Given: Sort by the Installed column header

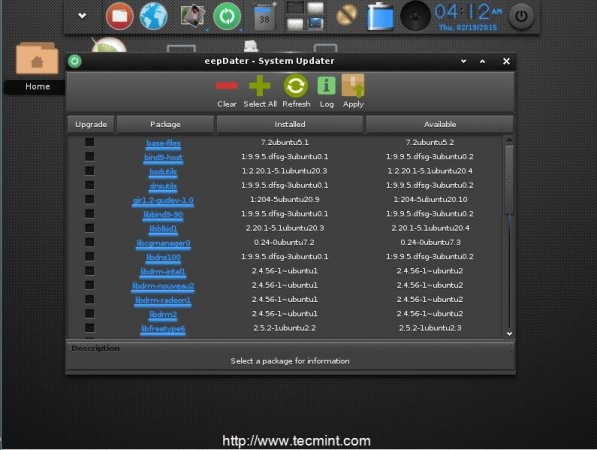Looking at the screenshot, I should coord(290,124).
